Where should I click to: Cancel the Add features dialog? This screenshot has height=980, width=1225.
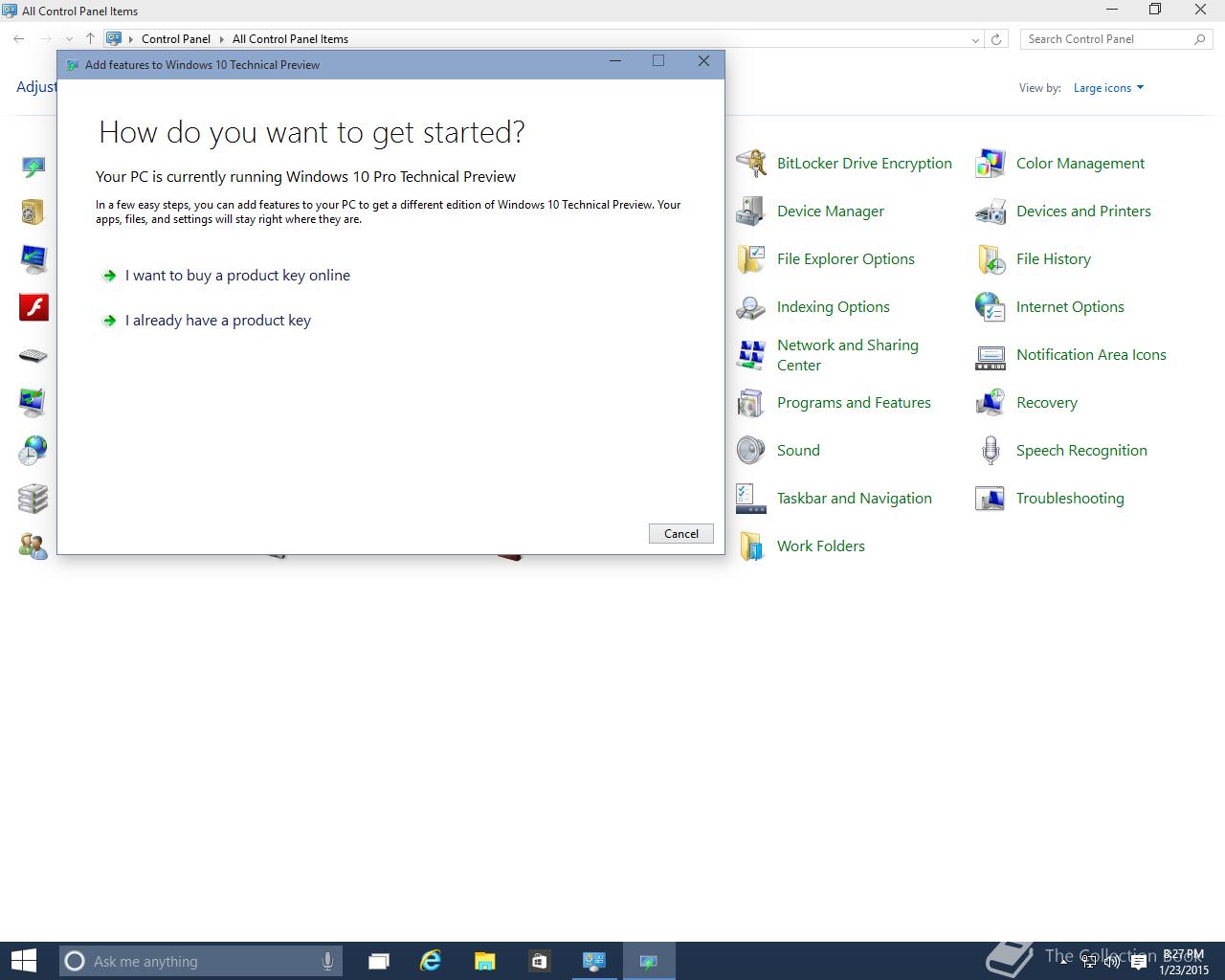click(x=681, y=534)
